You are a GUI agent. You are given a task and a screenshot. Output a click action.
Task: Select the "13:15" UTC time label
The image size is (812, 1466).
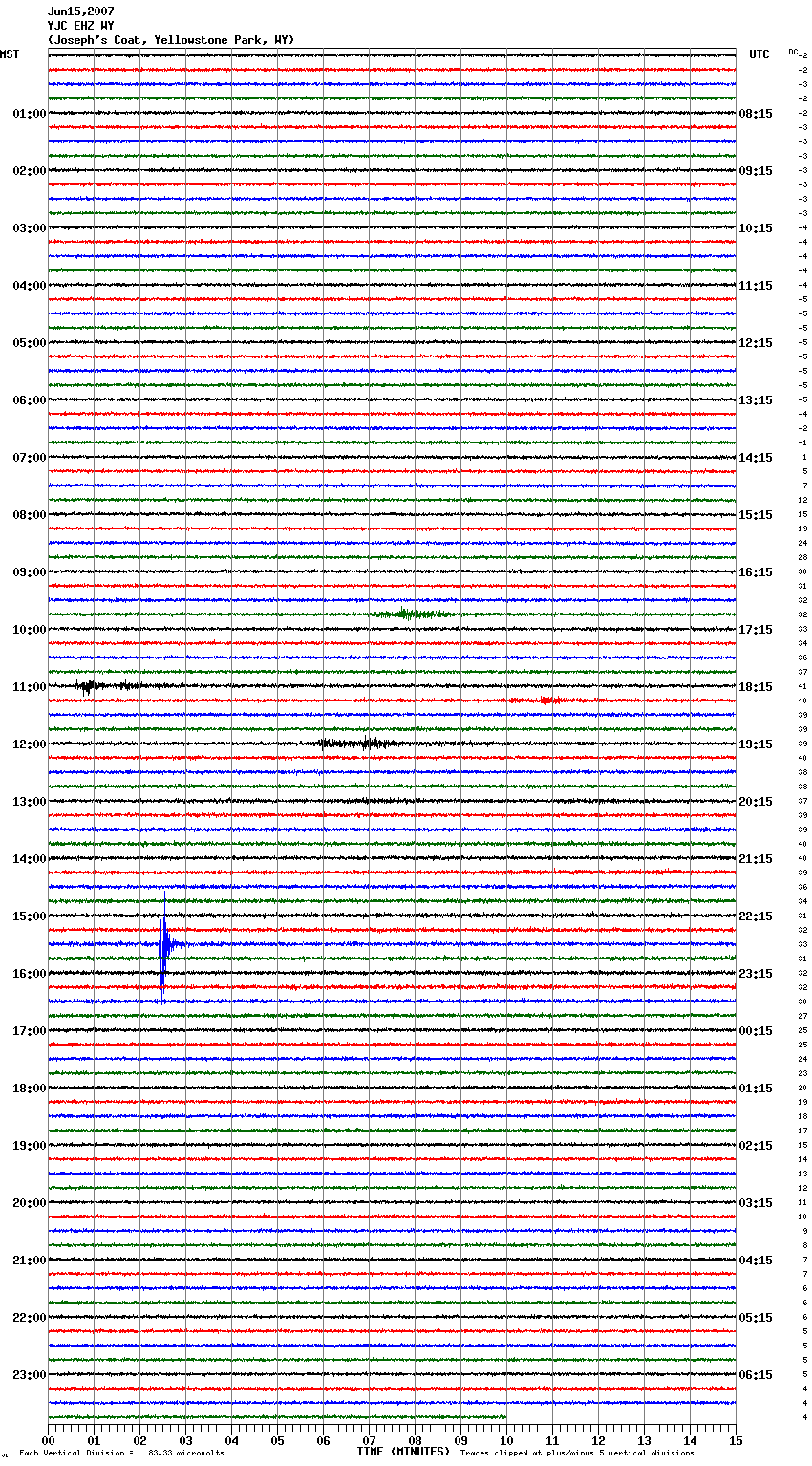(756, 400)
